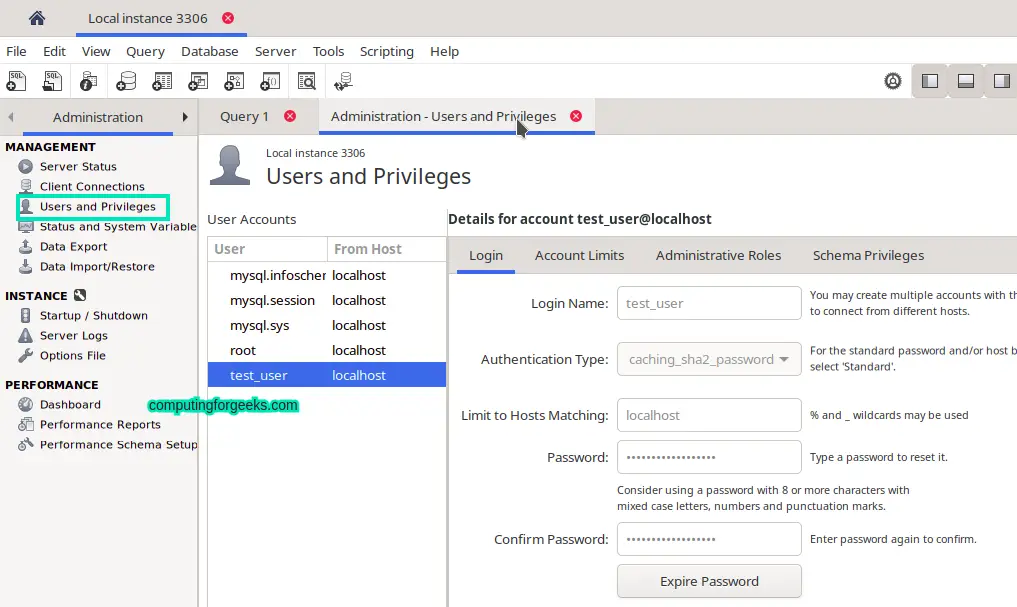Switch to Account Limits tab

click(579, 256)
